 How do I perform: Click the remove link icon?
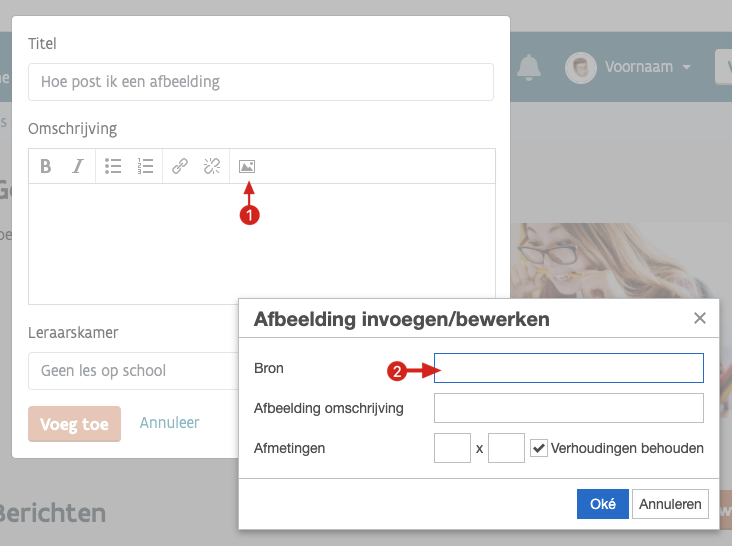(x=212, y=166)
